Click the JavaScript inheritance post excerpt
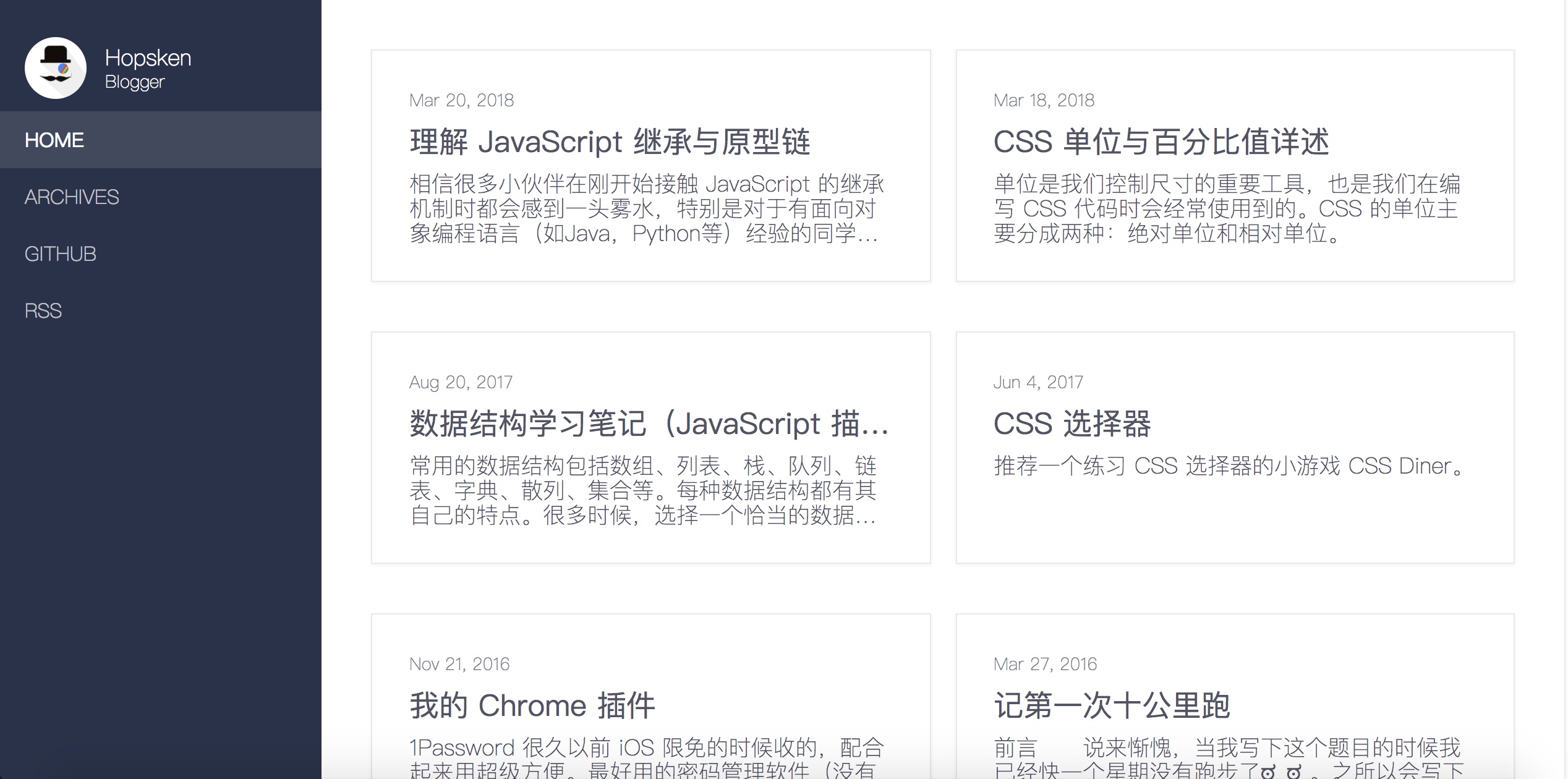The image size is (1568, 779). tap(646, 209)
